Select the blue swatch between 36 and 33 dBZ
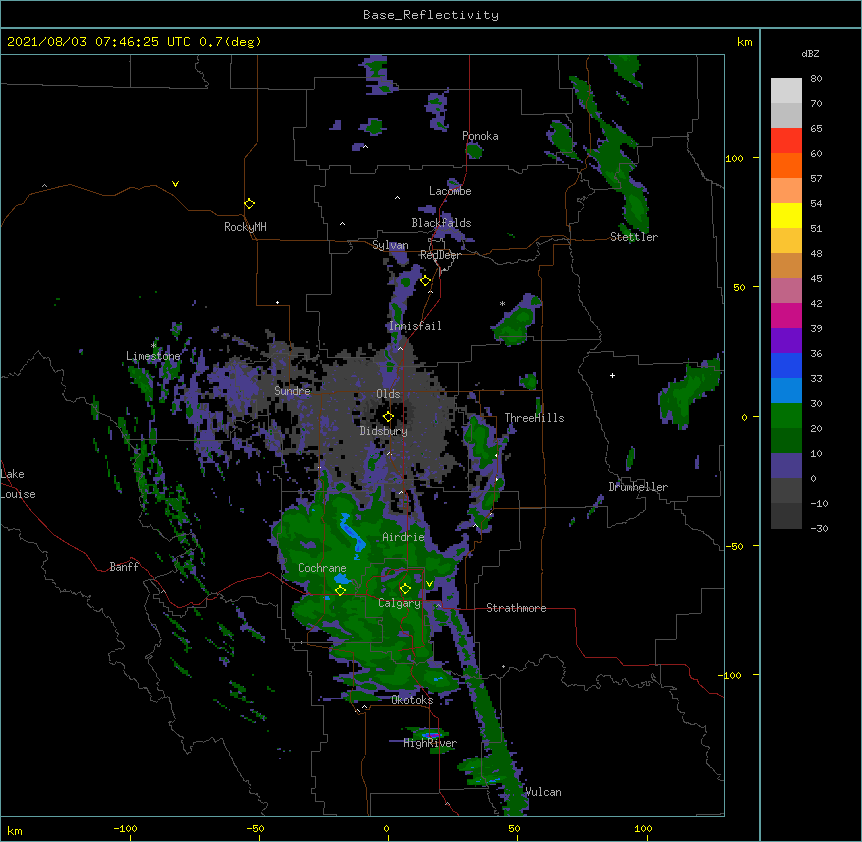The image size is (862, 842). pyautogui.click(x=786, y=365)
